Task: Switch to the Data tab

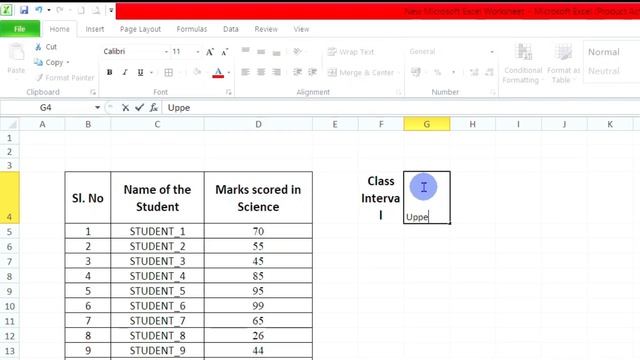Action: (231, 29)
